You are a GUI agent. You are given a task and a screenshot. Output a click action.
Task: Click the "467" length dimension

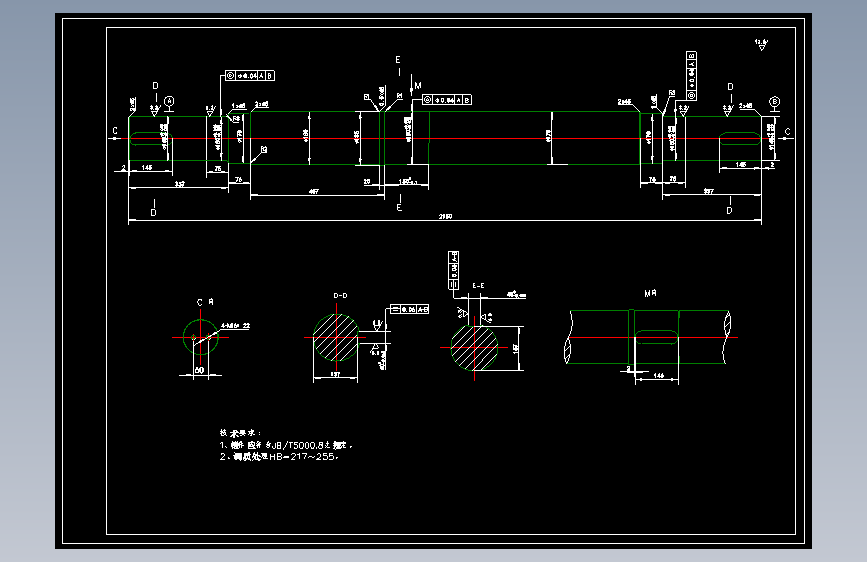pos(314,191)
